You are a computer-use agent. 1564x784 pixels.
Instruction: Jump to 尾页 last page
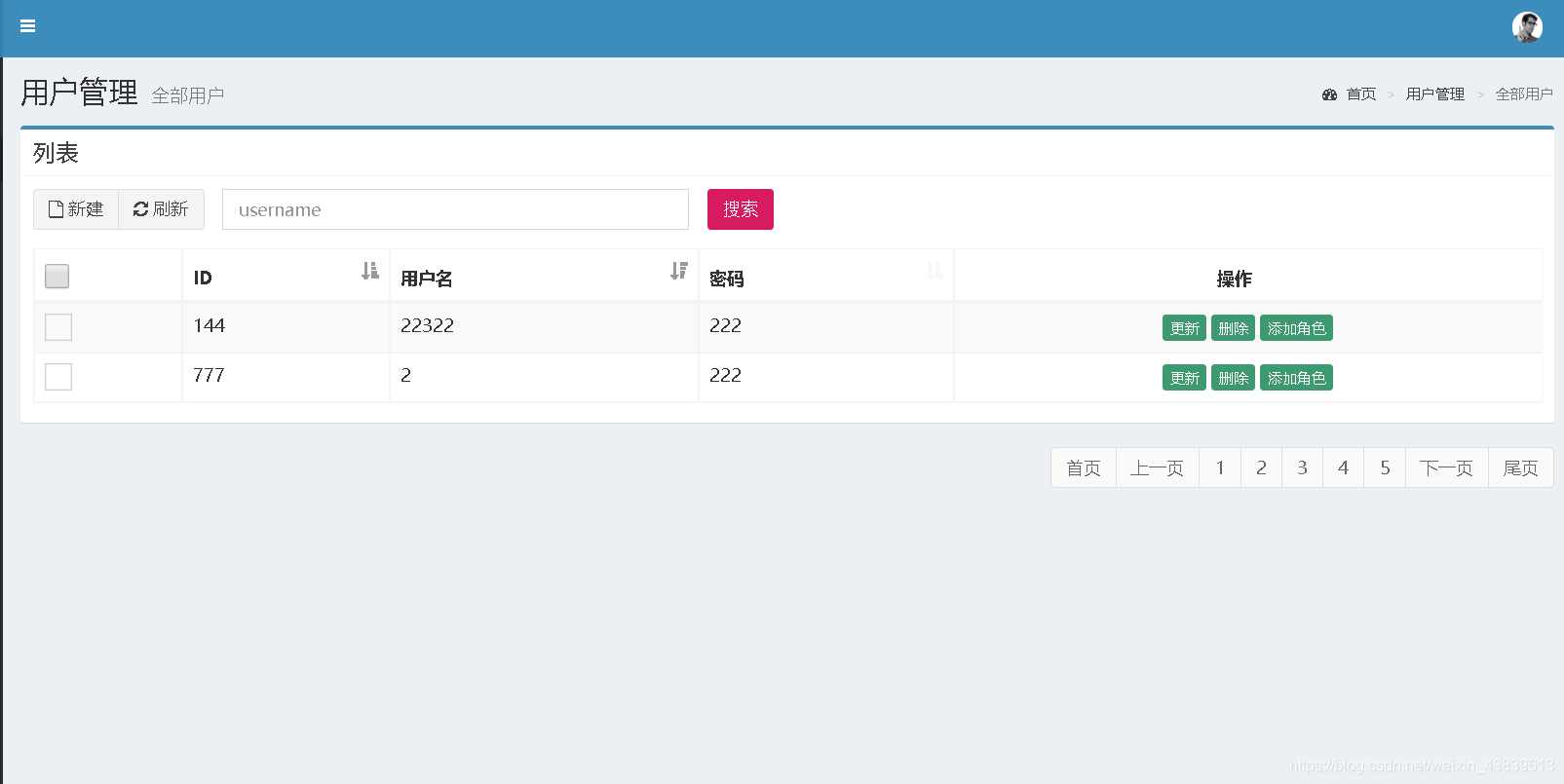(1520, 467)
